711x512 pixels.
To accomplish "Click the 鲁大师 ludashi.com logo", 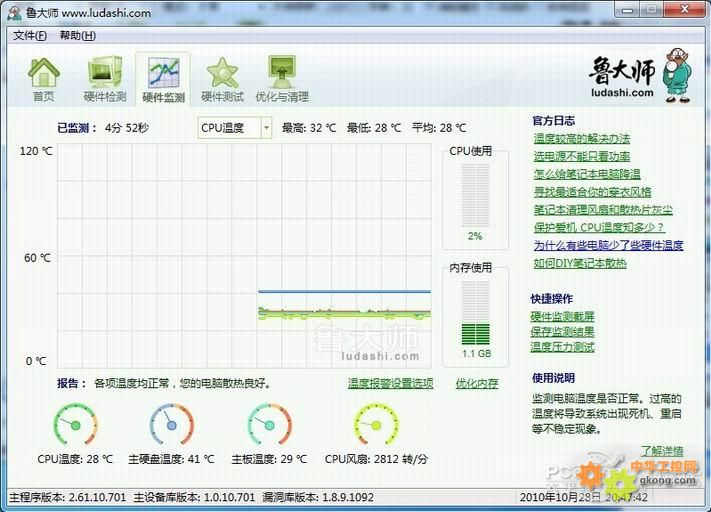I will pyautogui.click(x=640, y=75).
